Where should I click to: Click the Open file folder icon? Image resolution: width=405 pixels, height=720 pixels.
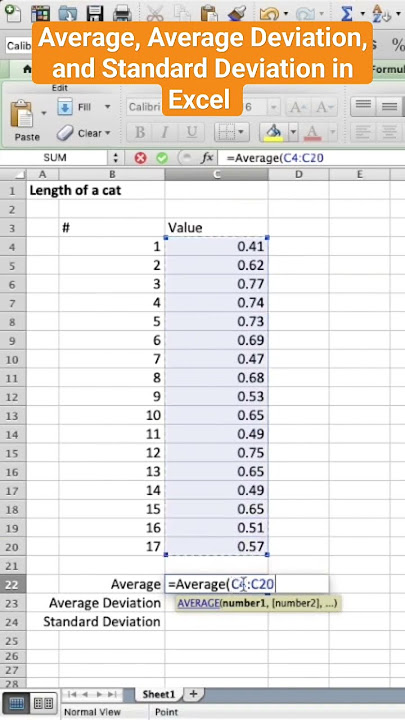[x=68, y=13]
